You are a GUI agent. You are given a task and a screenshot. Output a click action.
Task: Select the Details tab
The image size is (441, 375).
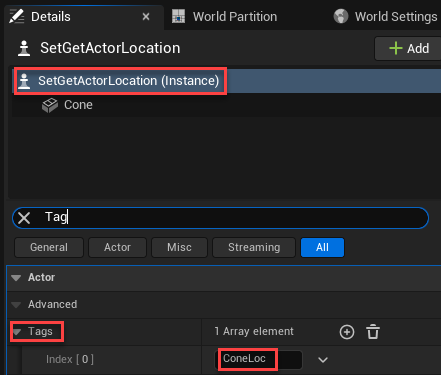click(x=84, y=16)
